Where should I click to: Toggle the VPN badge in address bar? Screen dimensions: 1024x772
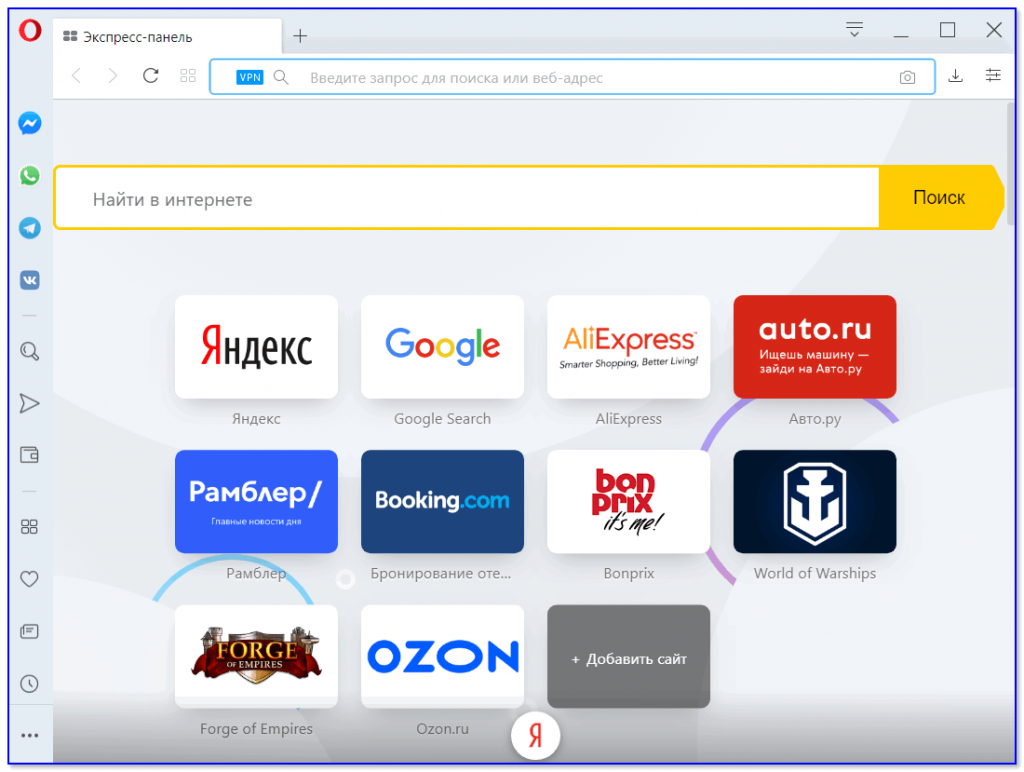[250, 77]
